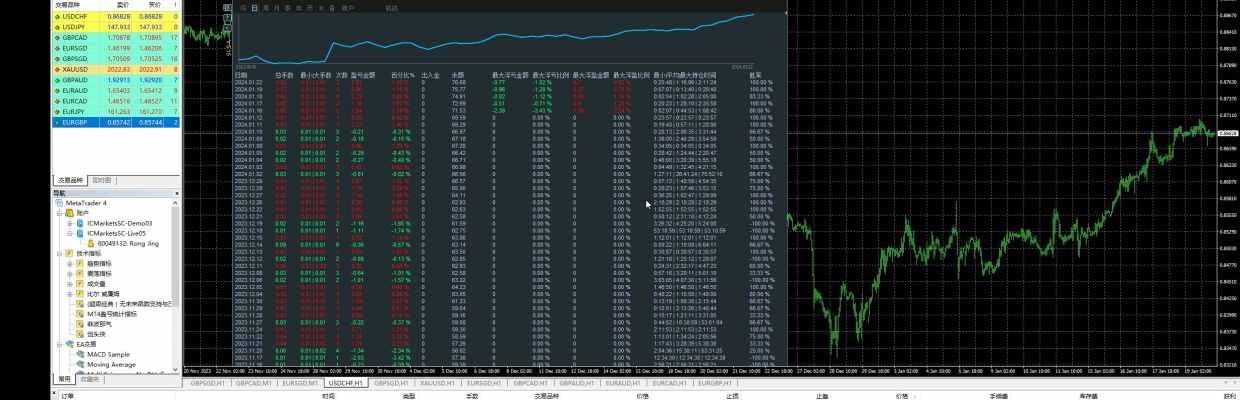Screen dimensions: 1240x400
Task: Switch to 常用 tab in Navigator
Action: pos(64,380)
